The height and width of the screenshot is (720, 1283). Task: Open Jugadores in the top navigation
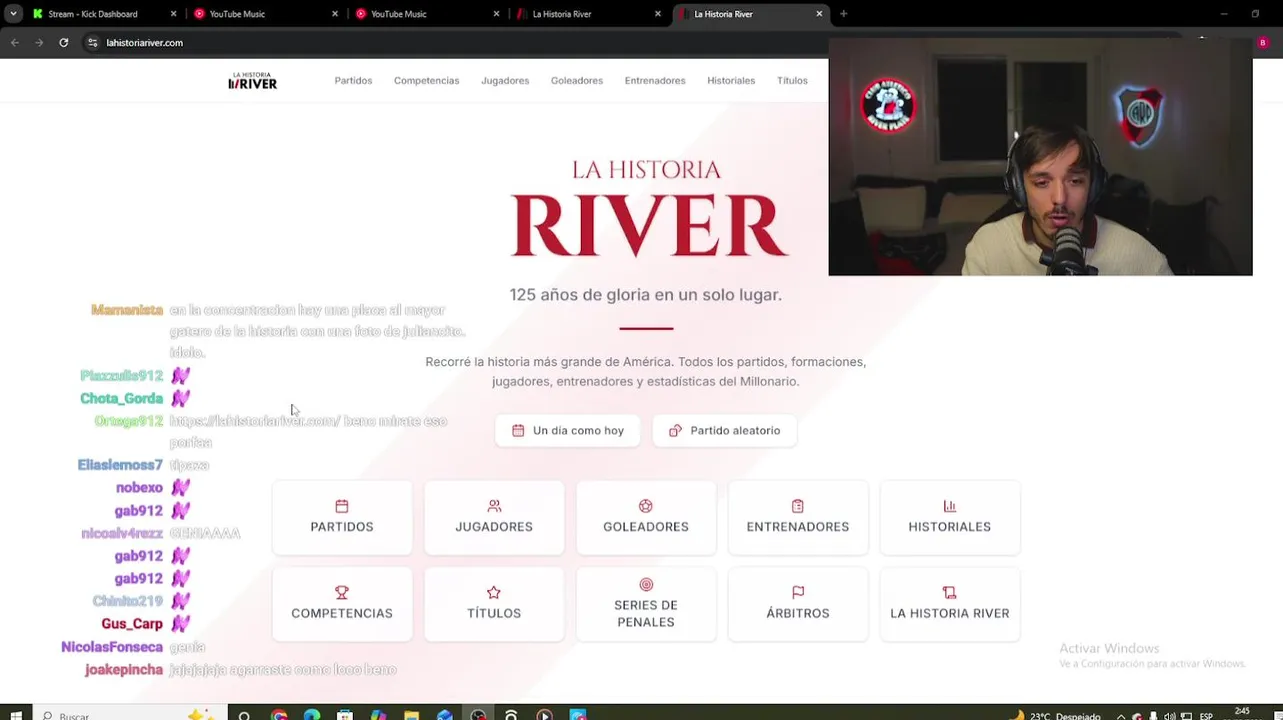(505, 80)
